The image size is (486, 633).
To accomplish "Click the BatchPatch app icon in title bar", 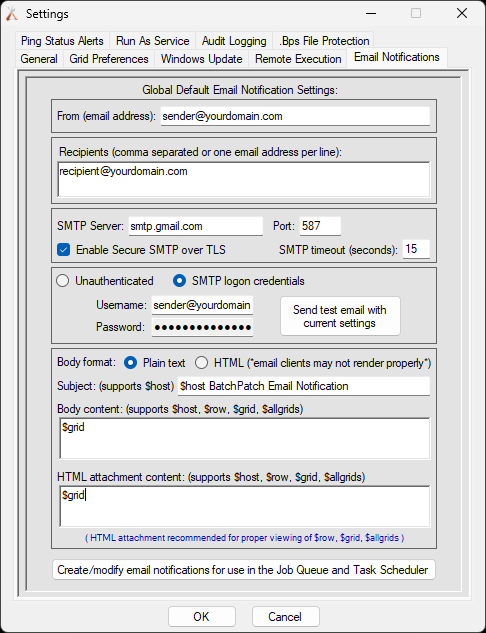I will [12, 14].
